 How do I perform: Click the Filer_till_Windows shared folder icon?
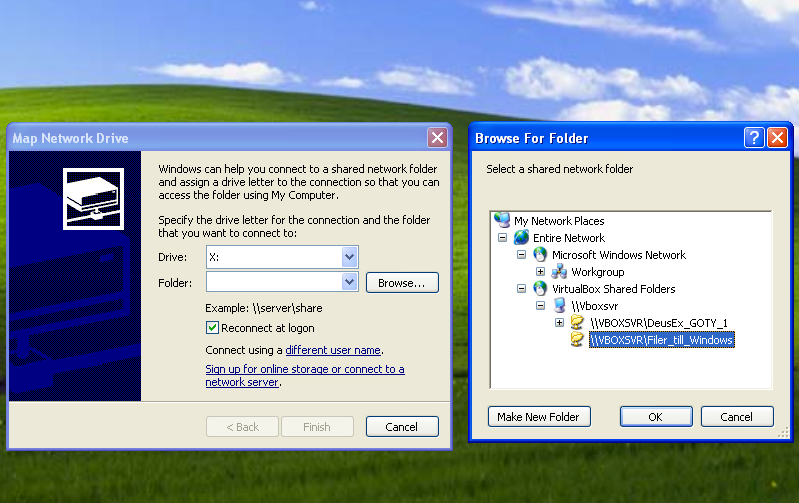pos(577,339)
